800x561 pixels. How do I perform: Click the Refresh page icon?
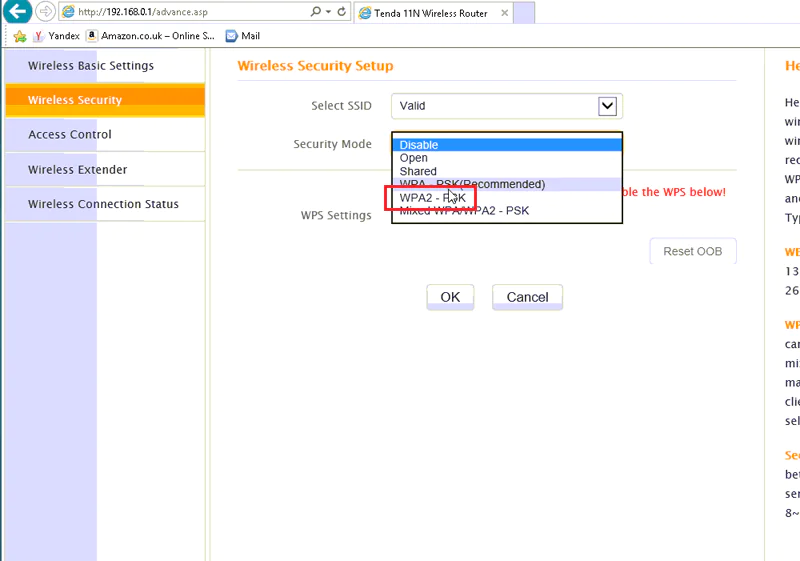pos(342,12)
